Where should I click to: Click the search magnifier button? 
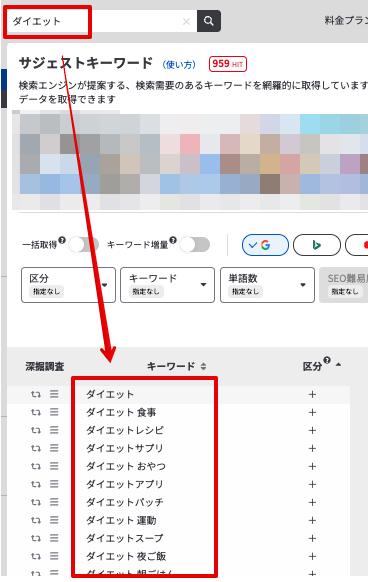[209, 21]
